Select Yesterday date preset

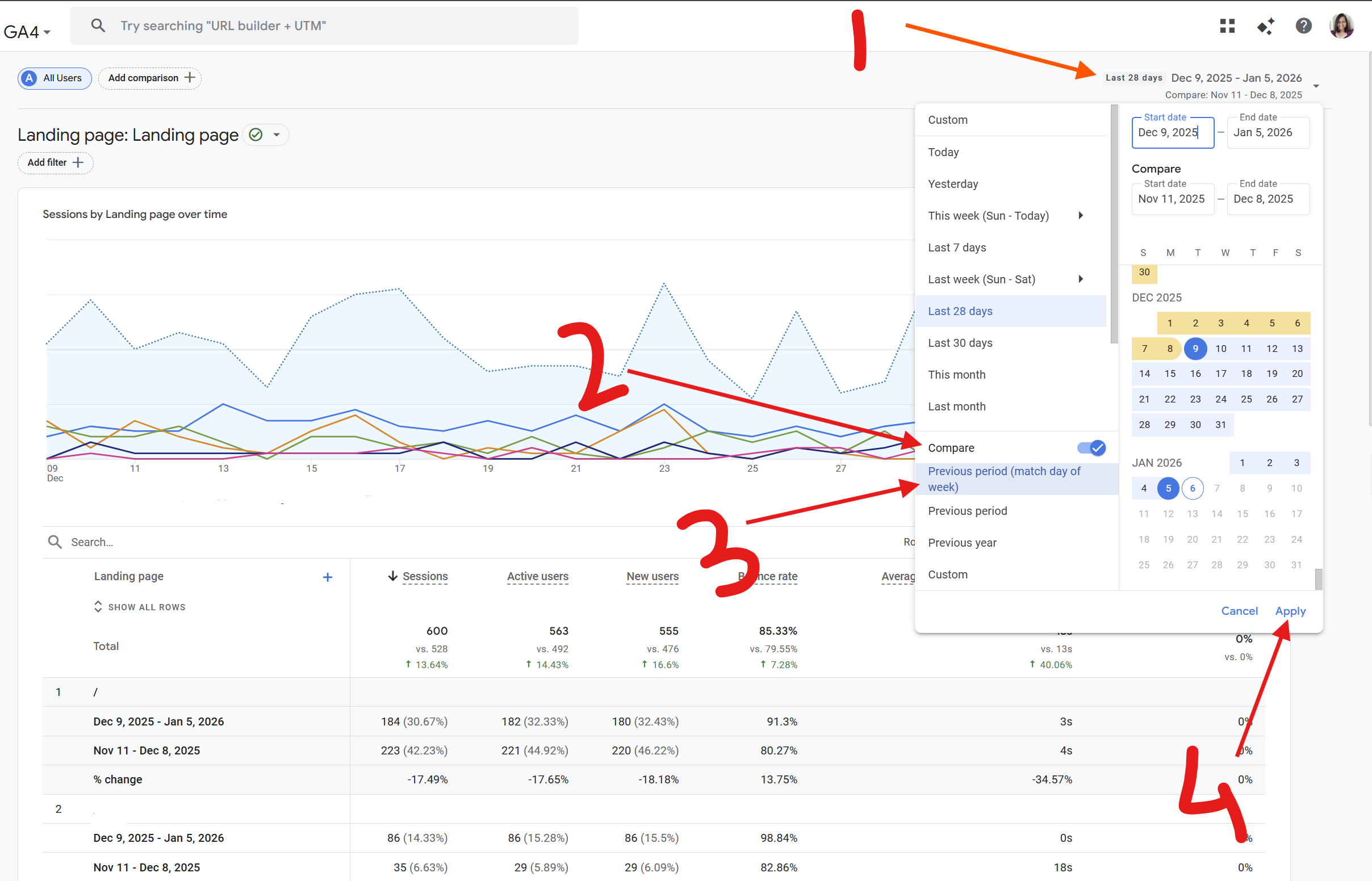pos(1010,184)
